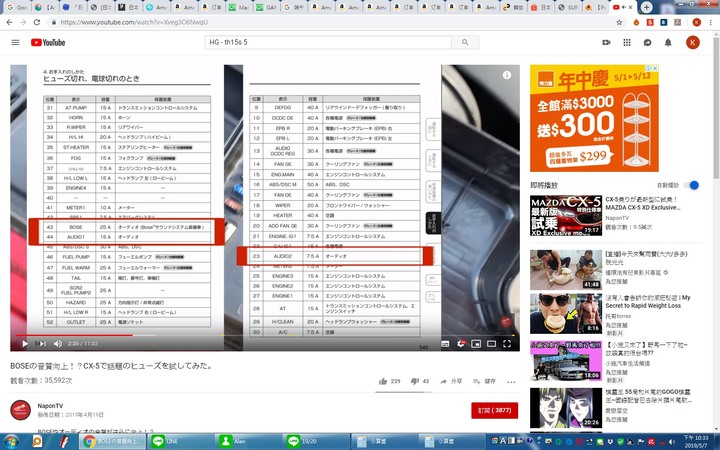Open a new Chrome tab
The image size is (720, 450).
[646, 7]
